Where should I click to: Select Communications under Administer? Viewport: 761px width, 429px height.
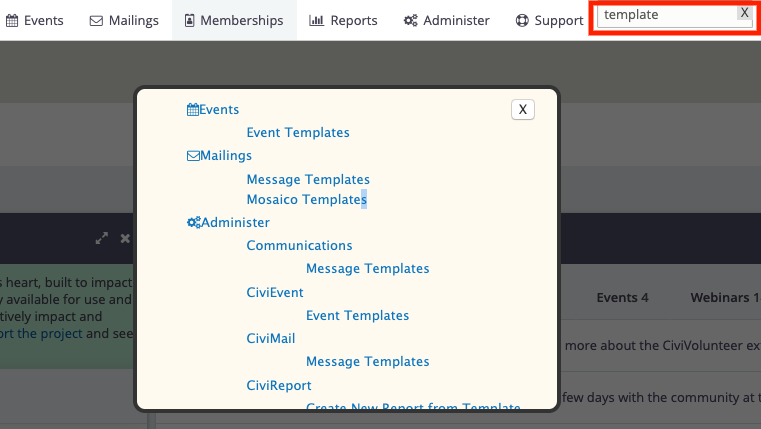click(x=299, y=246)
